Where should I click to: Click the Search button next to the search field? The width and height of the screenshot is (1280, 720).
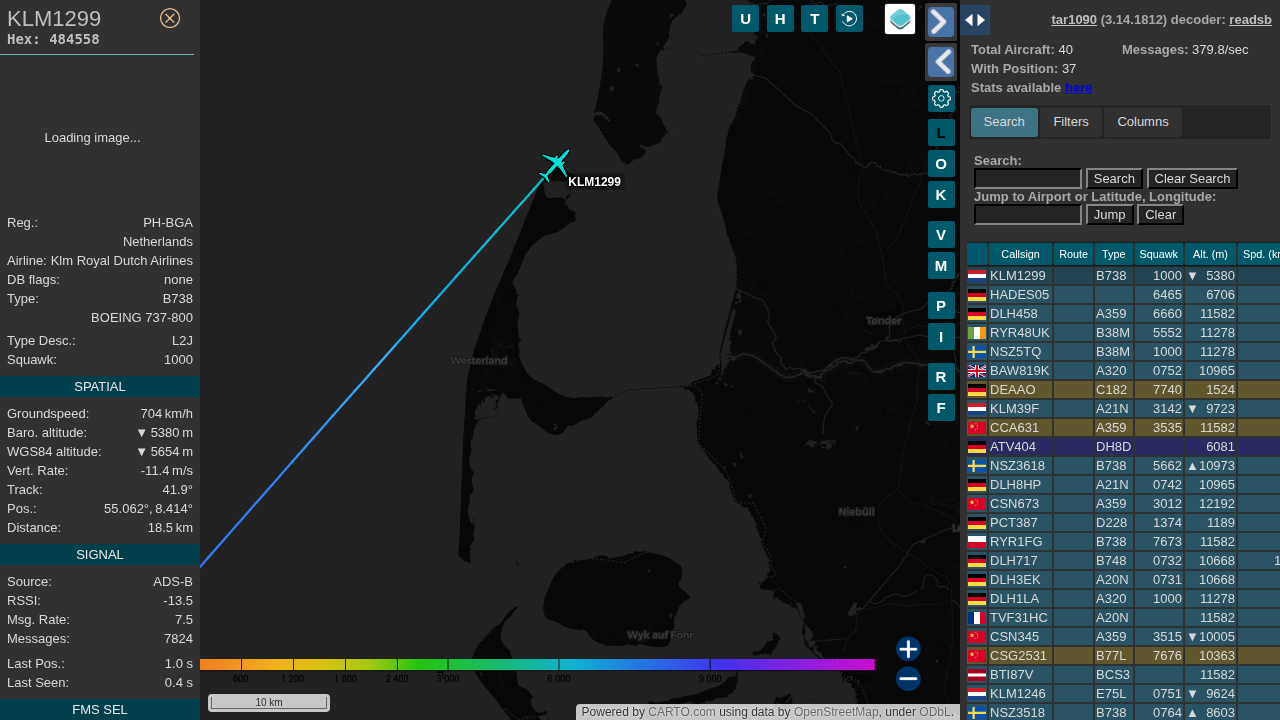point(1114,179)
